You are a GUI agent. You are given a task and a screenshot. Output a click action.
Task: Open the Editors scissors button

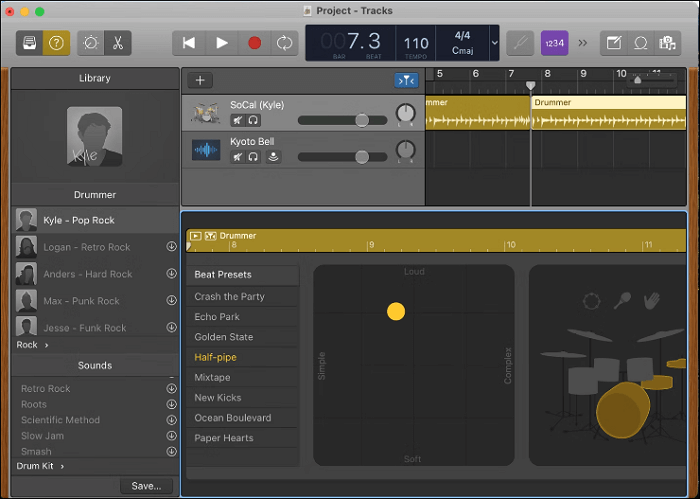[x=118, y=43]
